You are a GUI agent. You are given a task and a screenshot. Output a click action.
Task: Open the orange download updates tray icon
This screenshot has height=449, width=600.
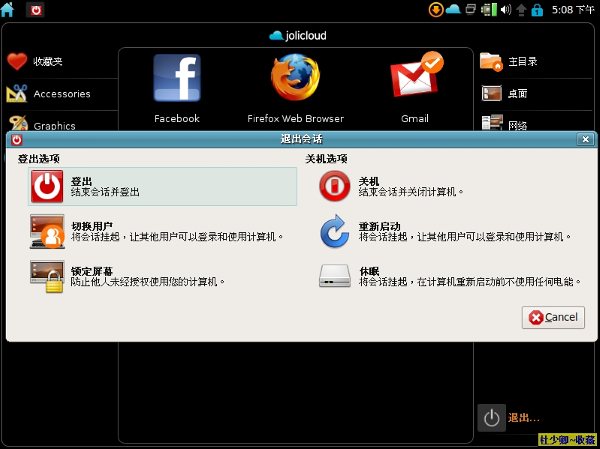(436, 10)
